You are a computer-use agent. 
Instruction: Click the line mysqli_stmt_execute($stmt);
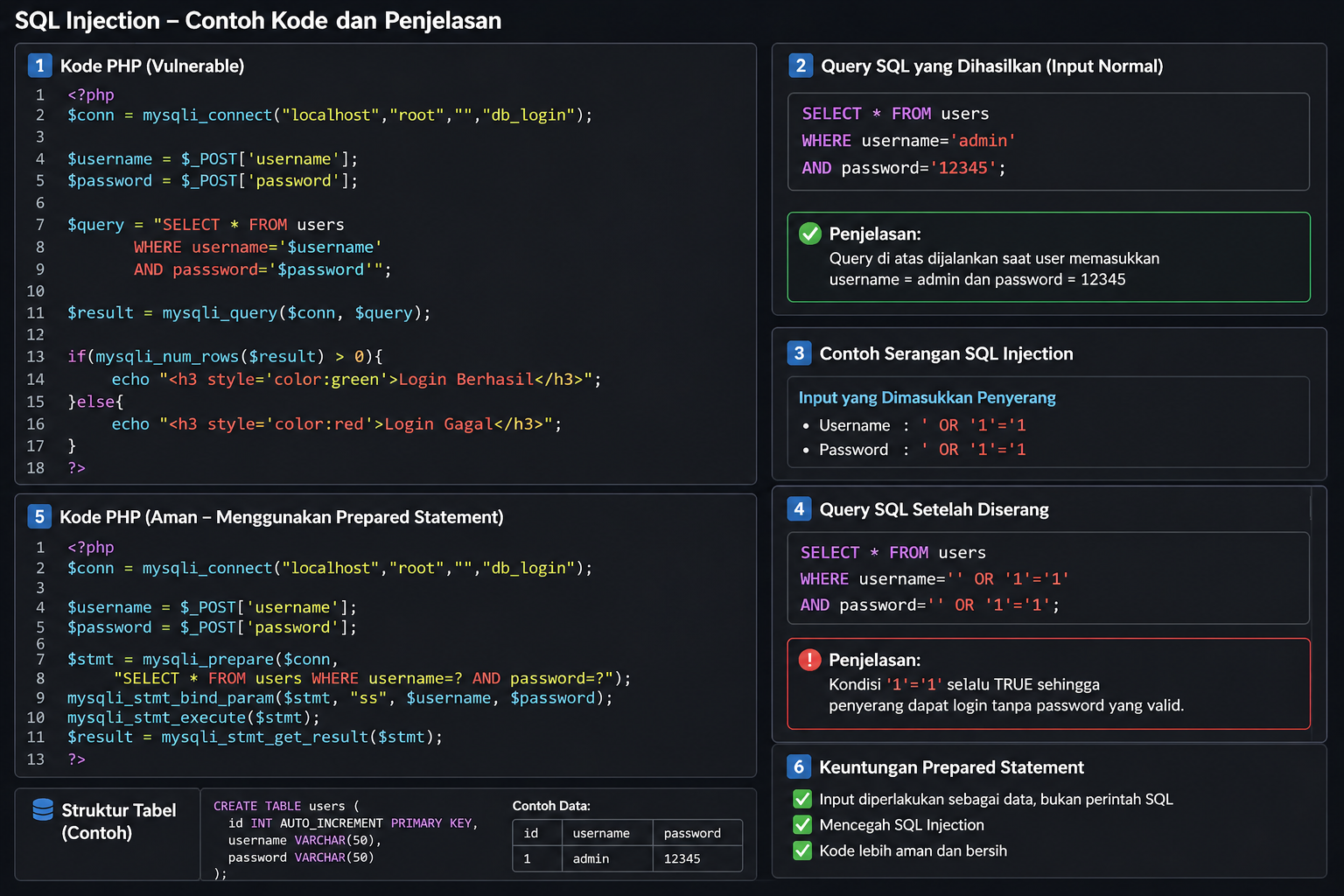pos(193,717)
